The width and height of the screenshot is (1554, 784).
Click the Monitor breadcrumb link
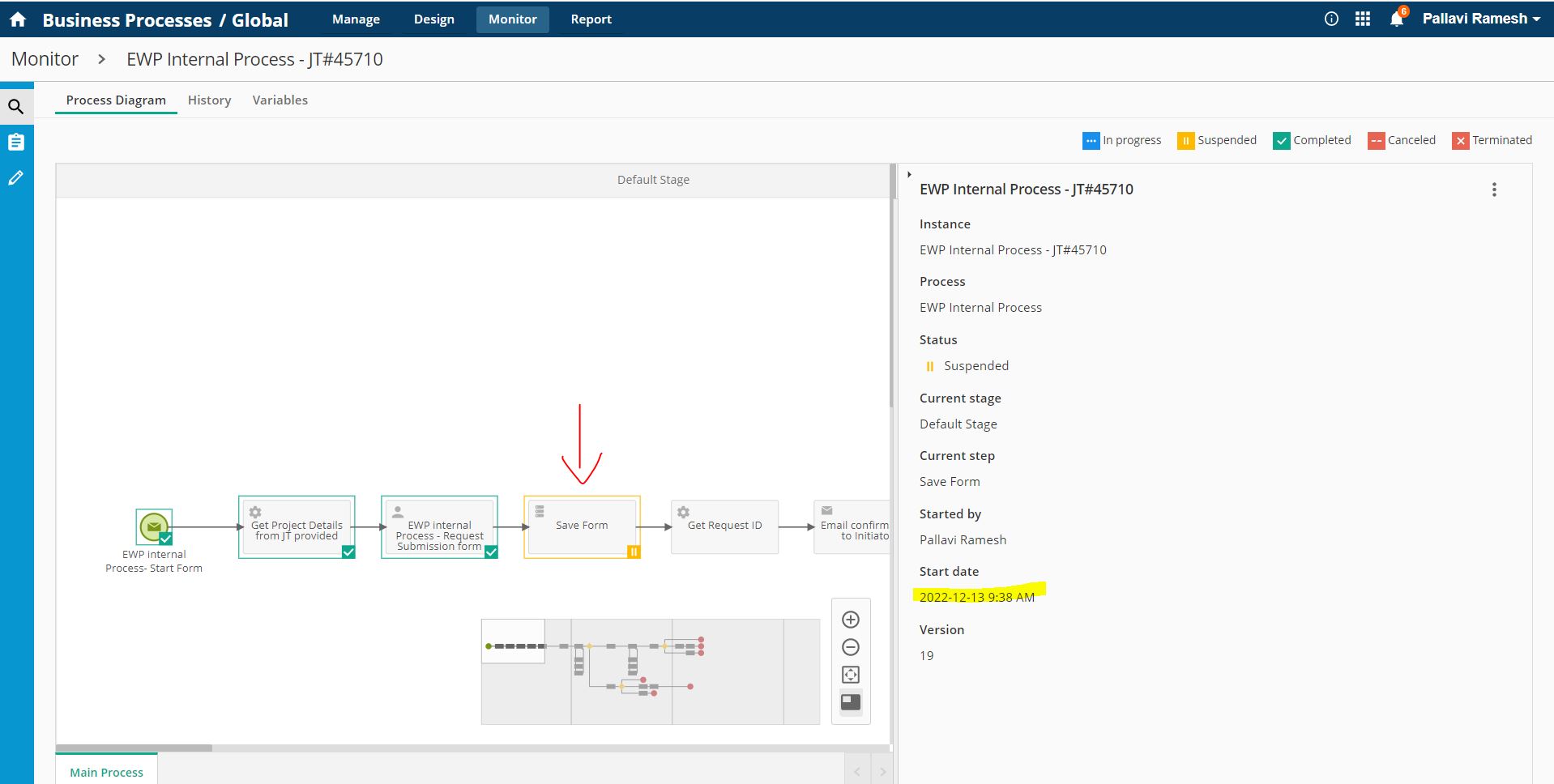[45, 59]
